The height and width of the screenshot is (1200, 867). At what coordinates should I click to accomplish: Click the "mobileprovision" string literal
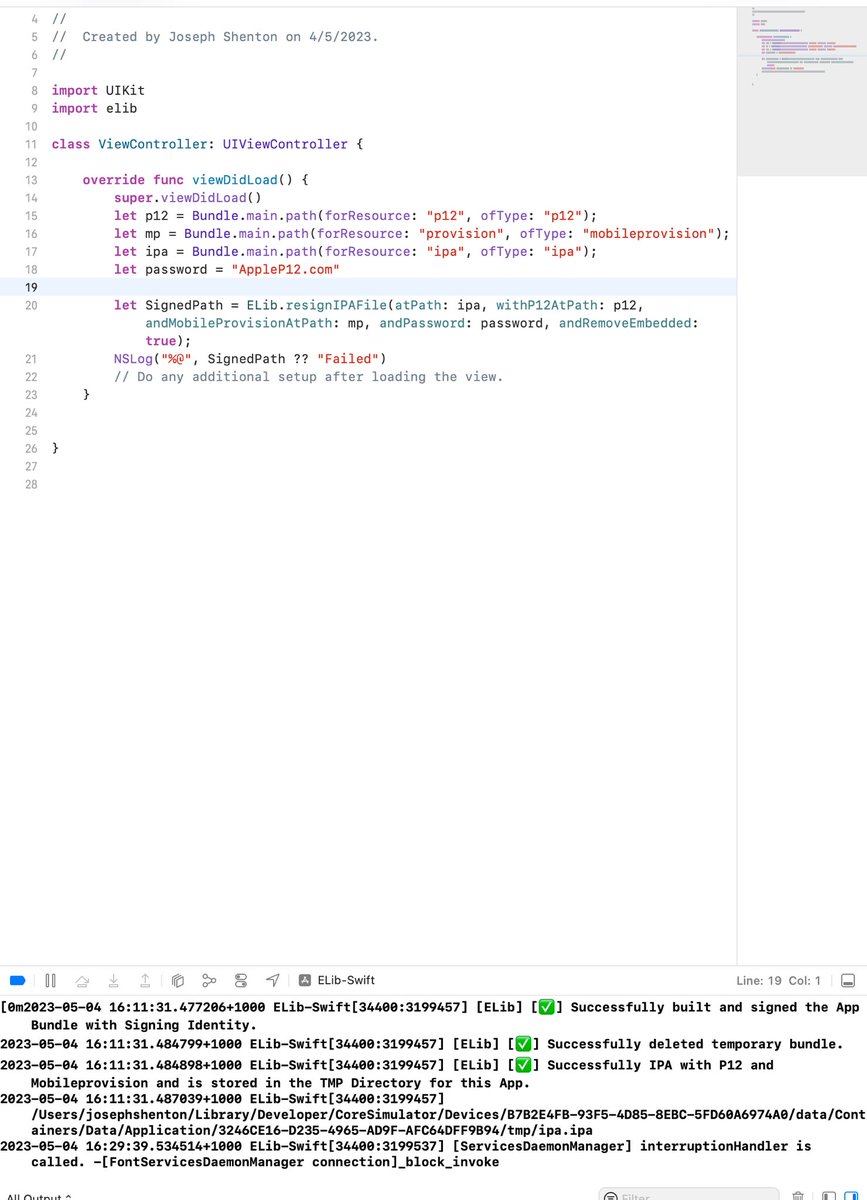648,234
